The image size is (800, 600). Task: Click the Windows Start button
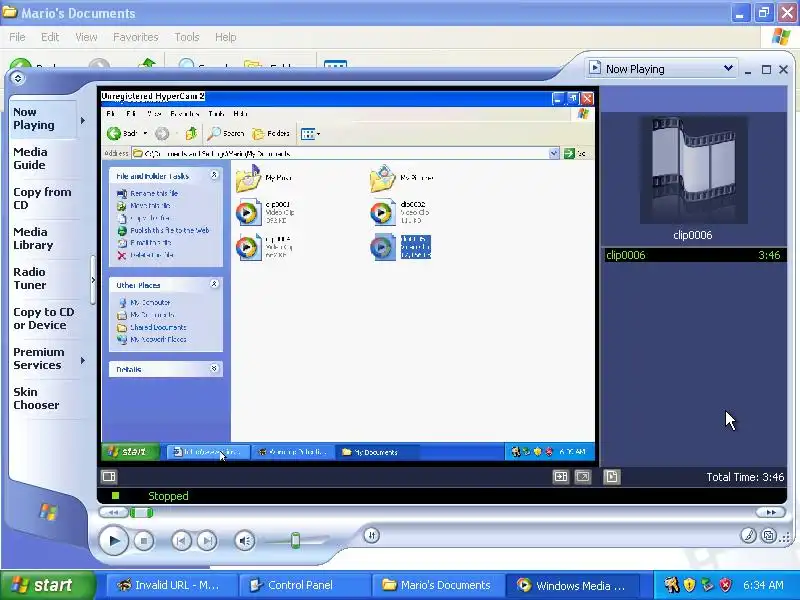(x=48, y=585)
